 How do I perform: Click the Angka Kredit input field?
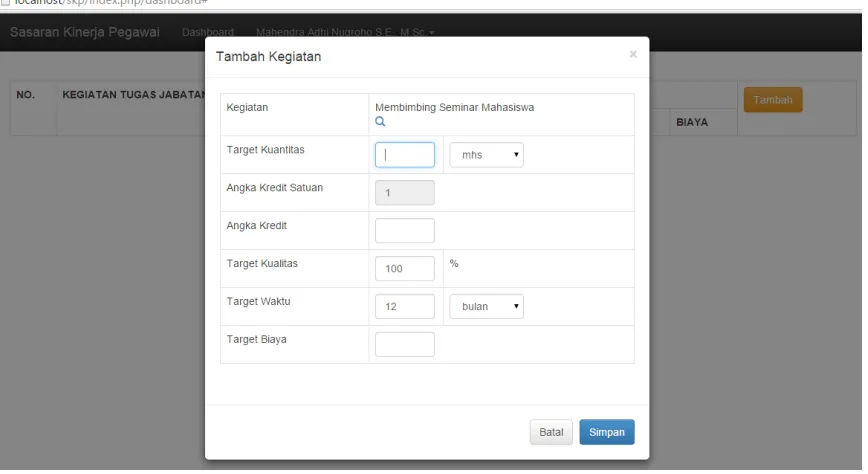click(405, 230)
